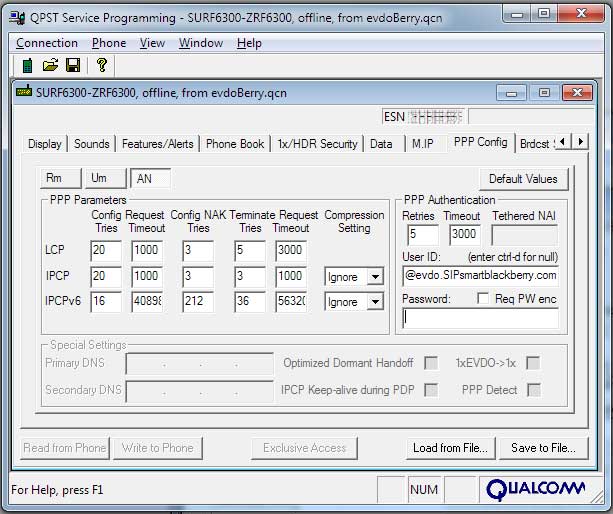Click LCP Request Timeout field
Image resolution: width=613 pixels, height=514 pixels.
(147, 251)
